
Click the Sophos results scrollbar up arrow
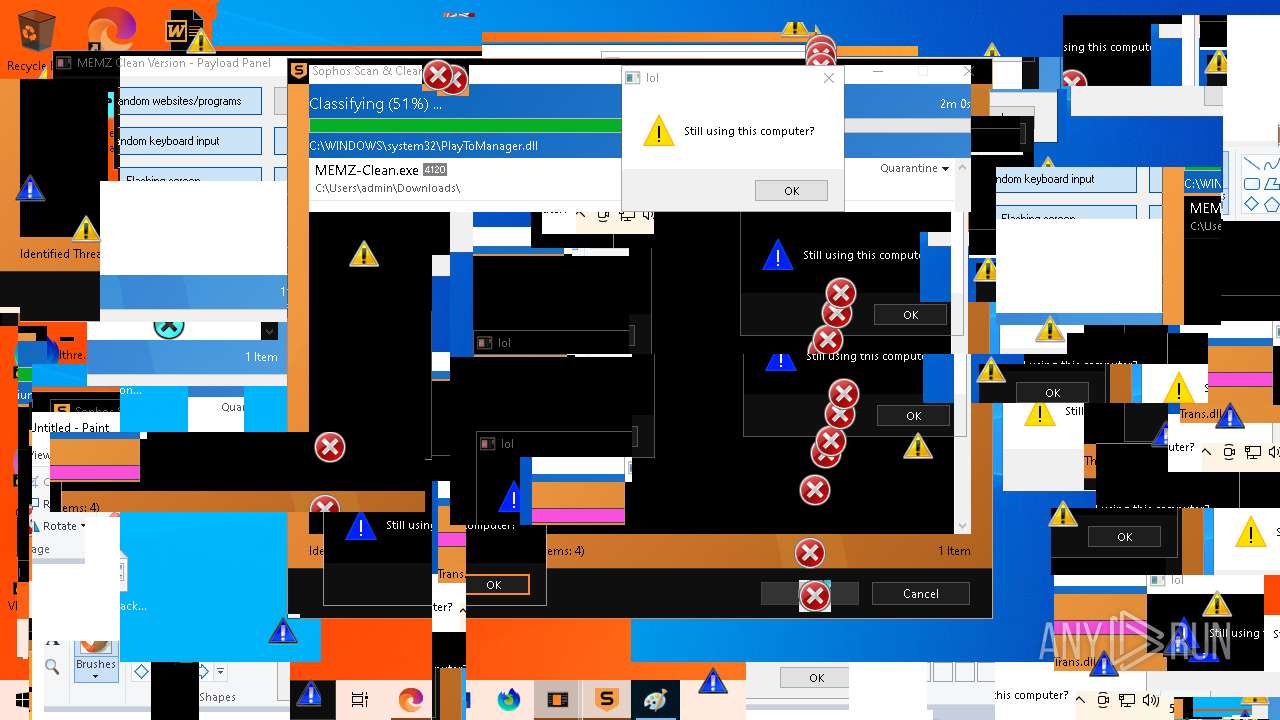point(963,168)
